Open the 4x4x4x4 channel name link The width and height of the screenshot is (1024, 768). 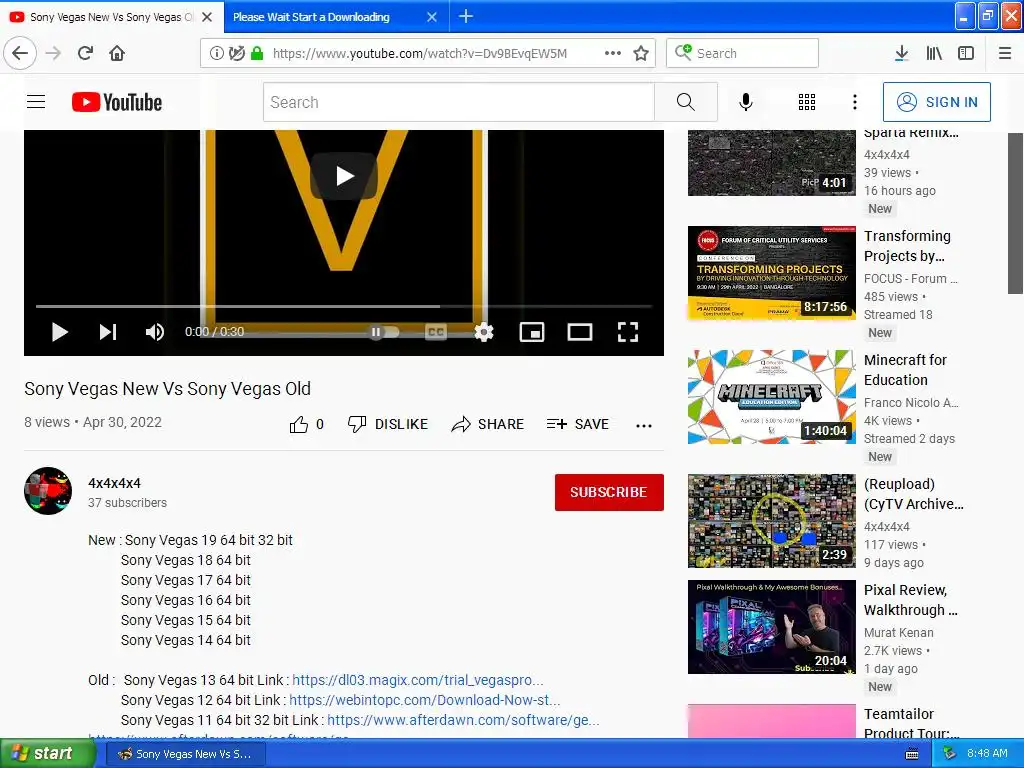[x=114, y=483]
